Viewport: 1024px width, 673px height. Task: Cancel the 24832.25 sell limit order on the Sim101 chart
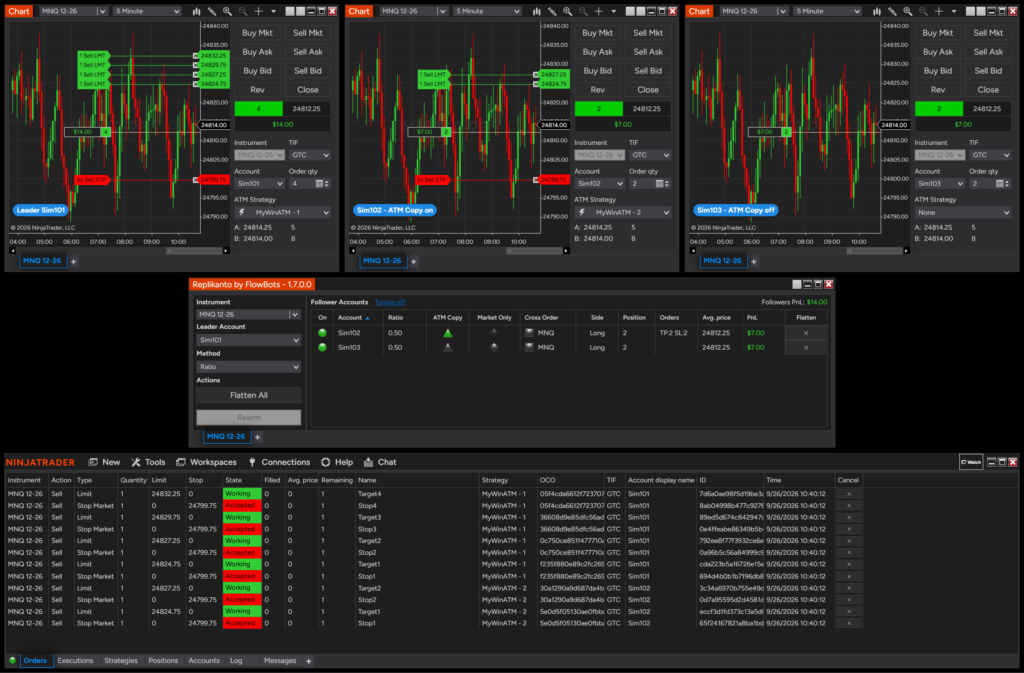196,55
